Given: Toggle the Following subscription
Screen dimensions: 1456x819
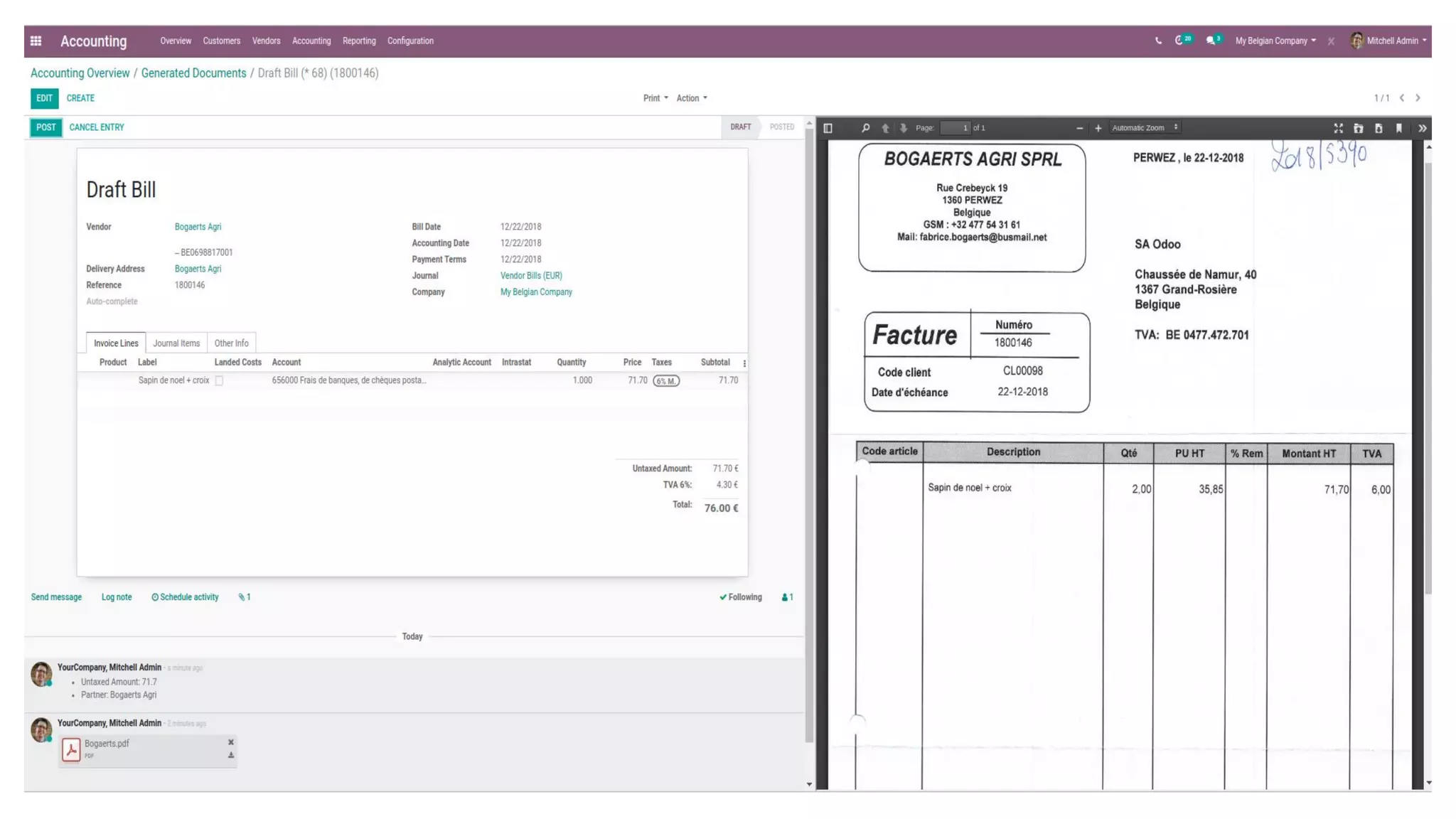Looking at the screenshot, I should click(x=740, y=597).
